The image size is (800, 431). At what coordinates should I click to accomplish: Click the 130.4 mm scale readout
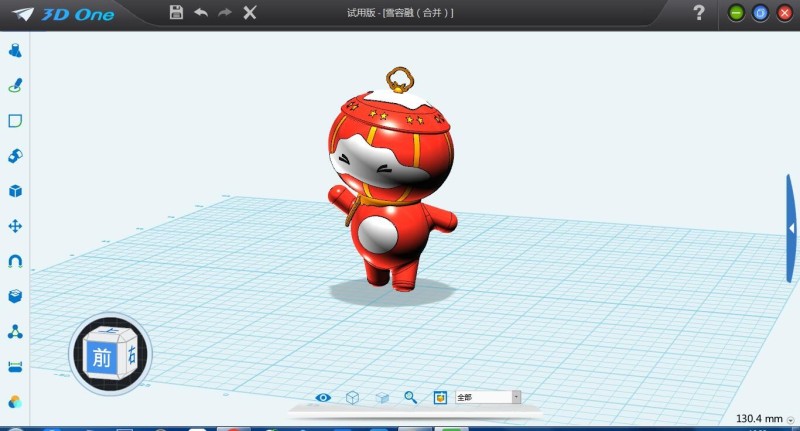[759, 419]
